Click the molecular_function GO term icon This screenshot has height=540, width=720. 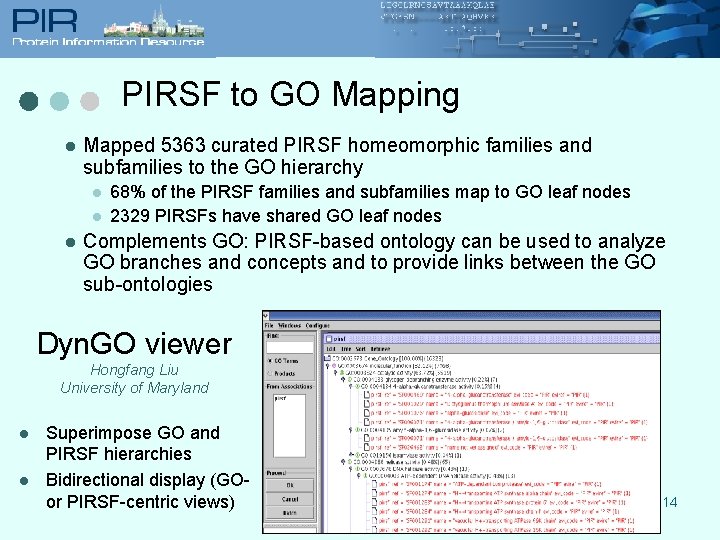click(x=334, y=366)
